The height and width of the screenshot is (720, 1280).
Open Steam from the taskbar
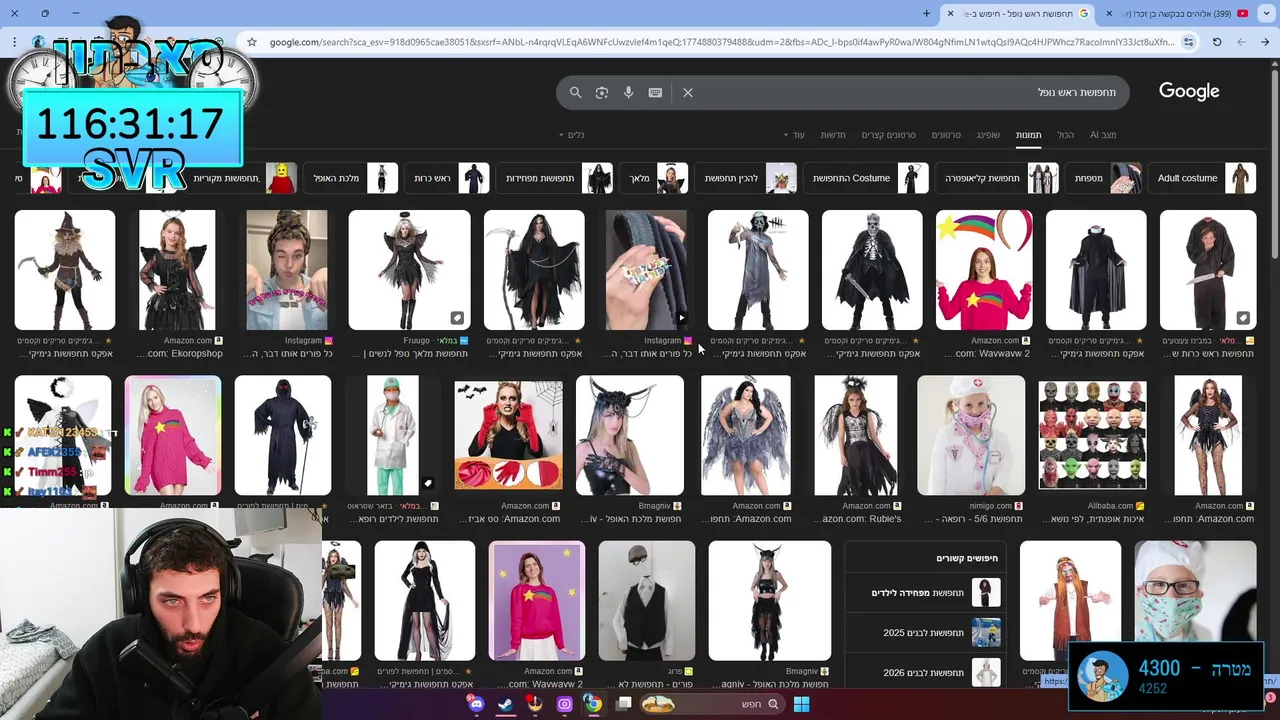point(506,704)
